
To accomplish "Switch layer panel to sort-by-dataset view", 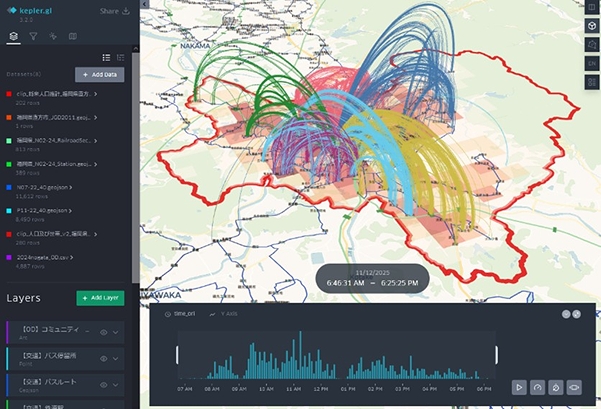I will [x=121, y=57].
